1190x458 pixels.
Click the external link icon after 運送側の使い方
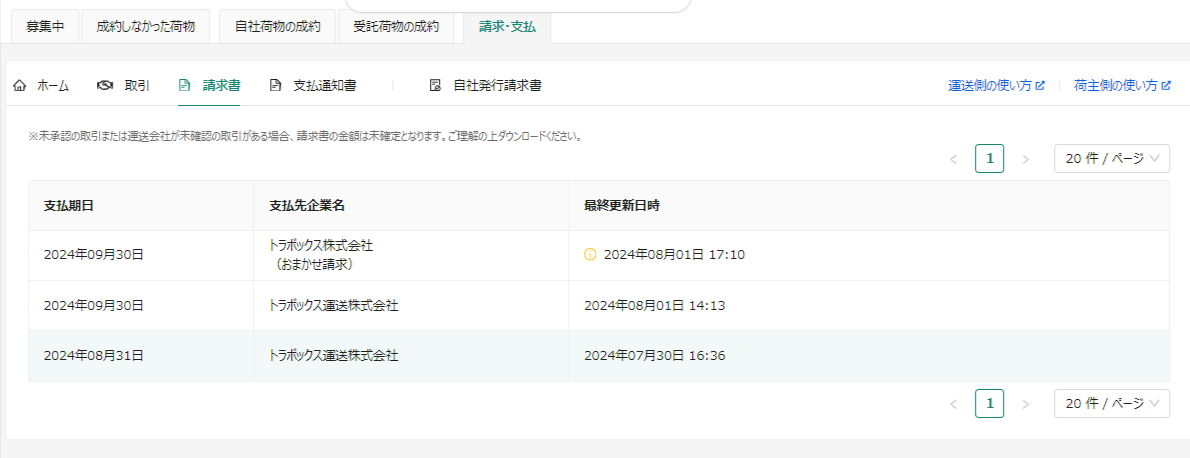[x=1040, y=86]
